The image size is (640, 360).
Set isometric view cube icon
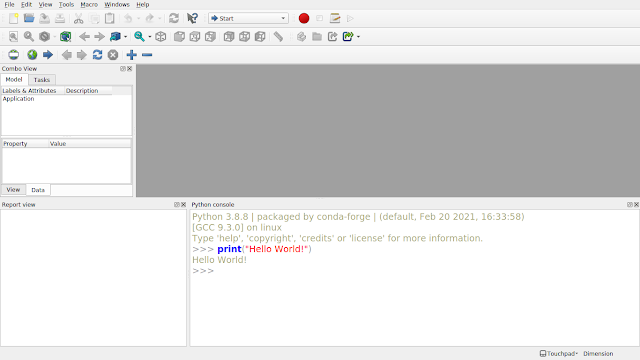pyautogui.click(x=161, y=37)
